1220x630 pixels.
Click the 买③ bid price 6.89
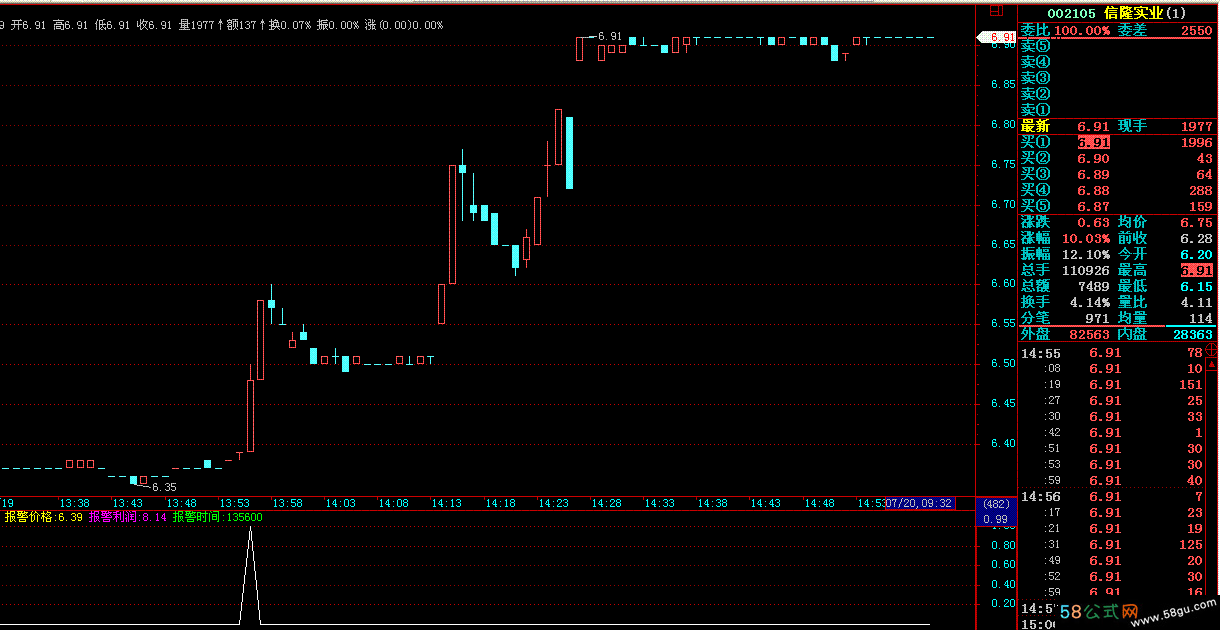[x=1093, y=174]
